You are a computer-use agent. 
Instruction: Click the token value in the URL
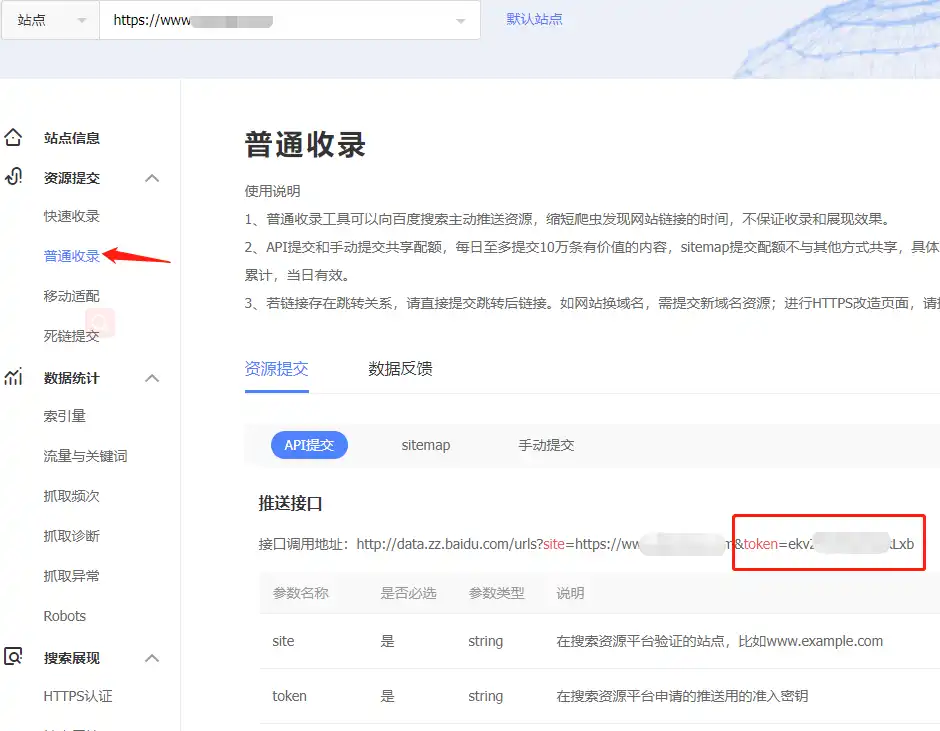[x=851, y=544]
